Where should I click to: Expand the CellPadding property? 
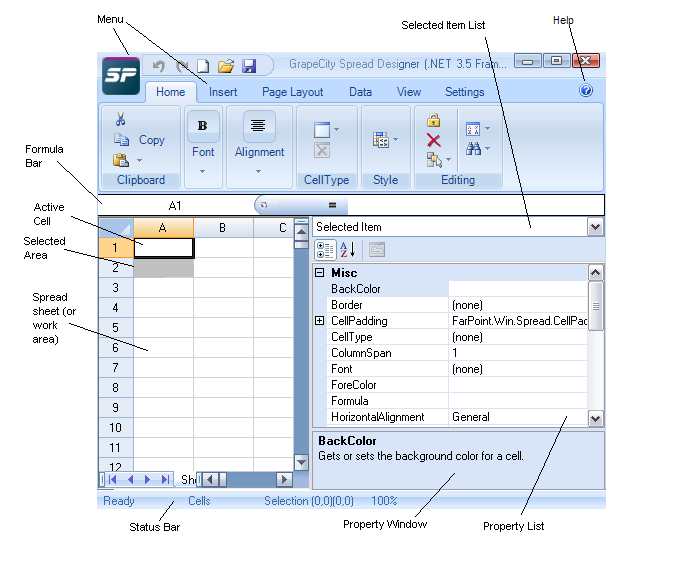click(319, 320)
